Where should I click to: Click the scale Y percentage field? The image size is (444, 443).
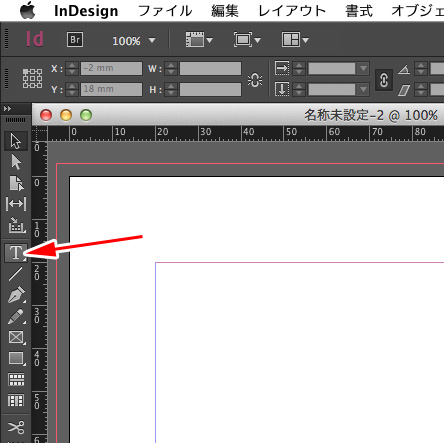pos(332,89)
